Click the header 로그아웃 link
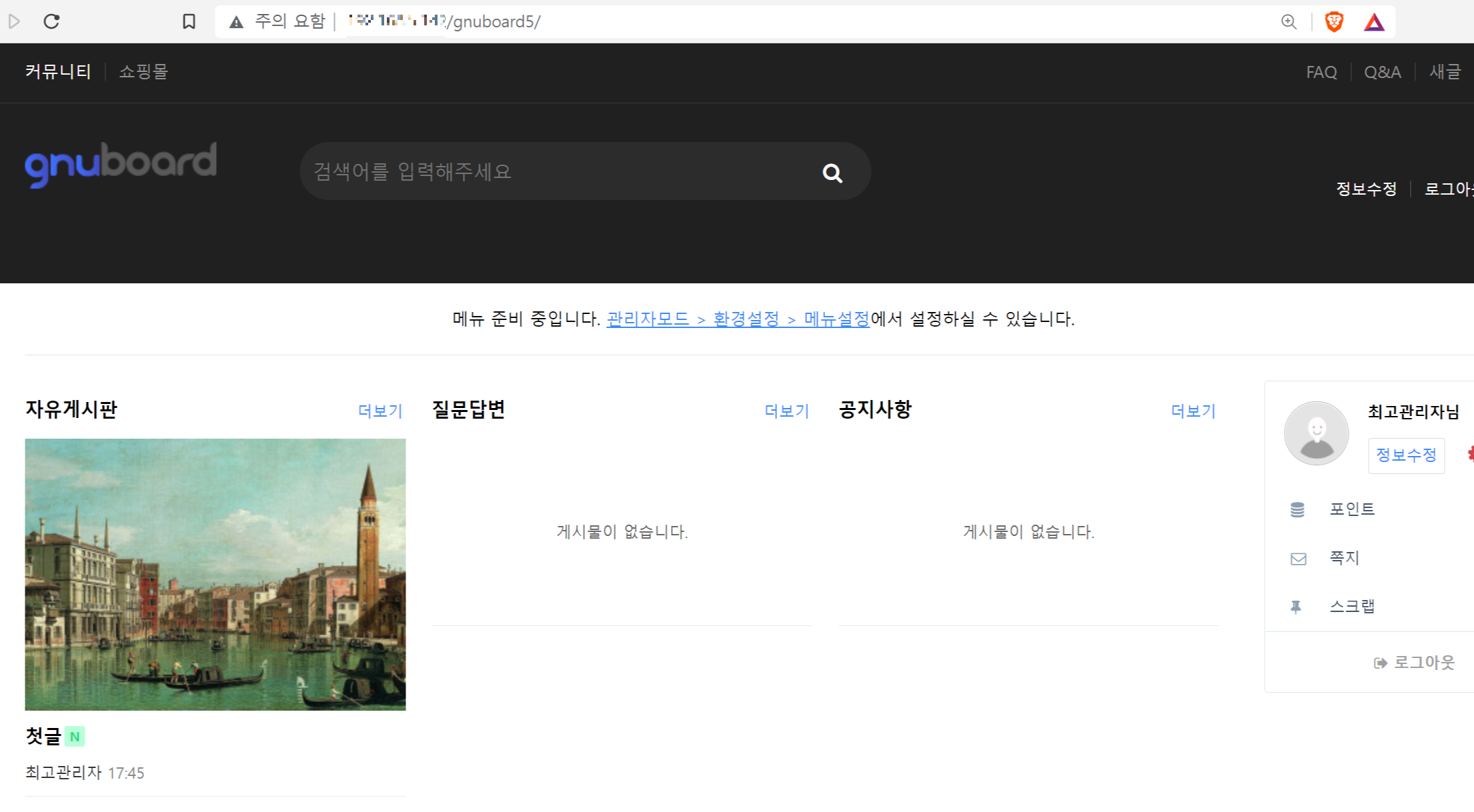This screenshot has width=1474, height=812. coord(1449,189)
